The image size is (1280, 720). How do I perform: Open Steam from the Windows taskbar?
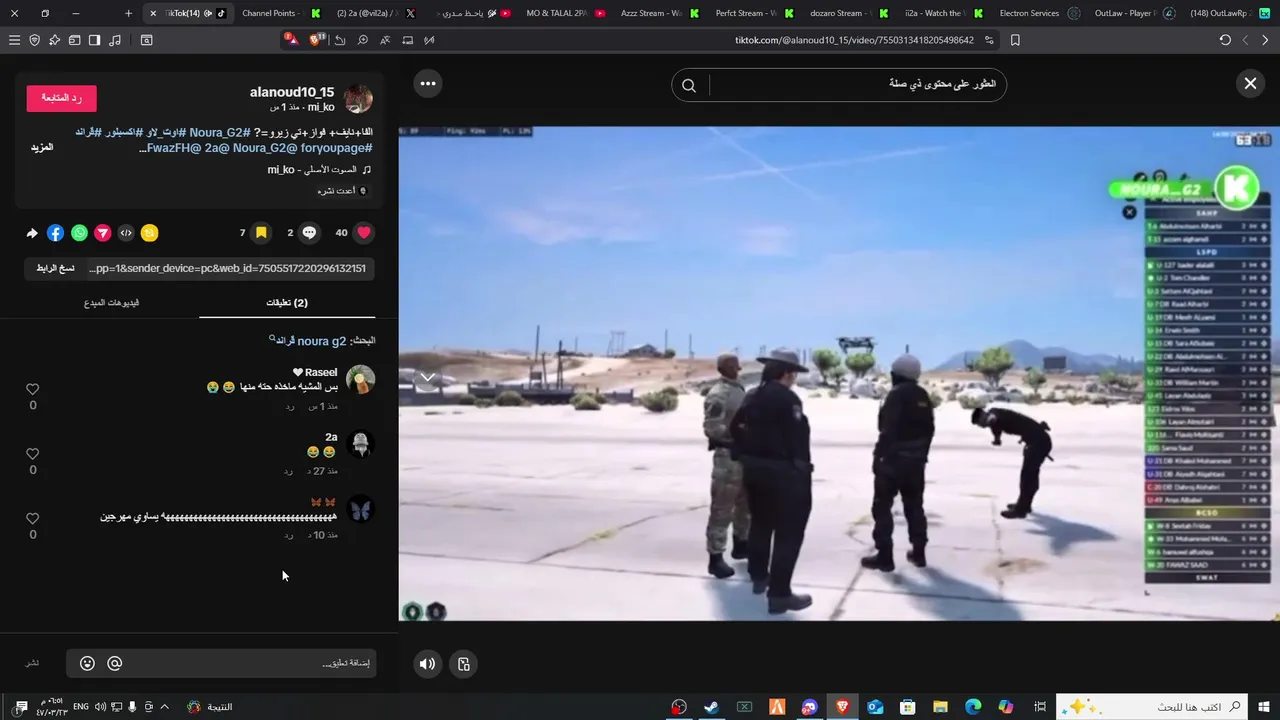click(x=711, y=707)
